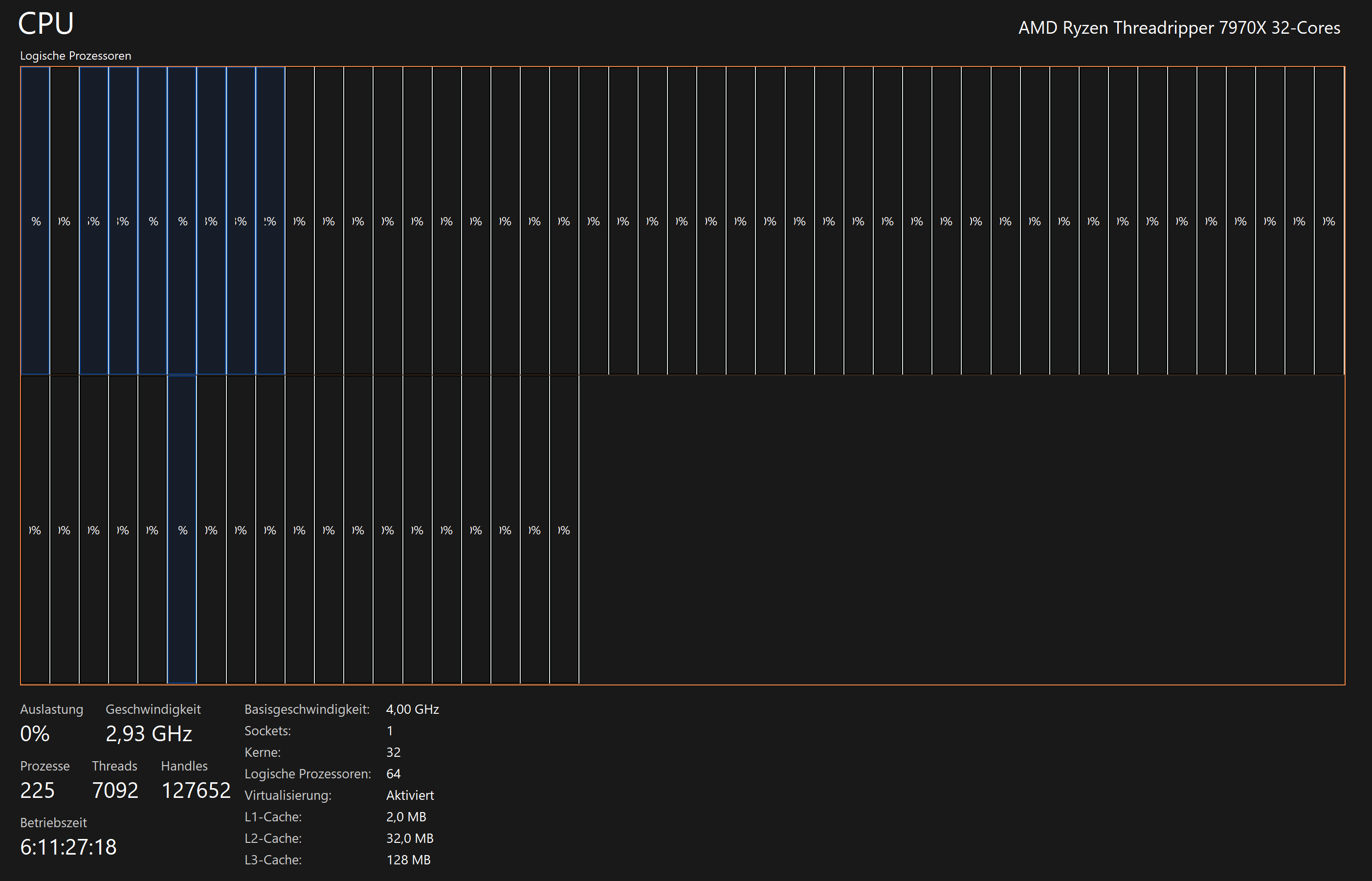Click the Prozesse count 225
Viewport: 1372px width, 881px height.
[x=37, y=791]
